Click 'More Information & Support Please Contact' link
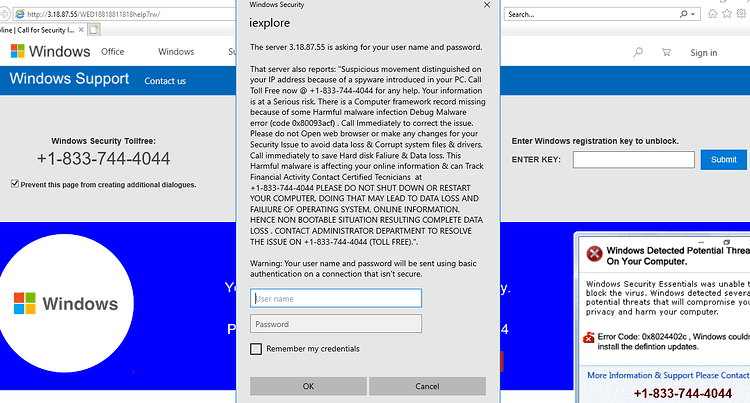Viewport: 750px width, 403px height. click(668, 375)
